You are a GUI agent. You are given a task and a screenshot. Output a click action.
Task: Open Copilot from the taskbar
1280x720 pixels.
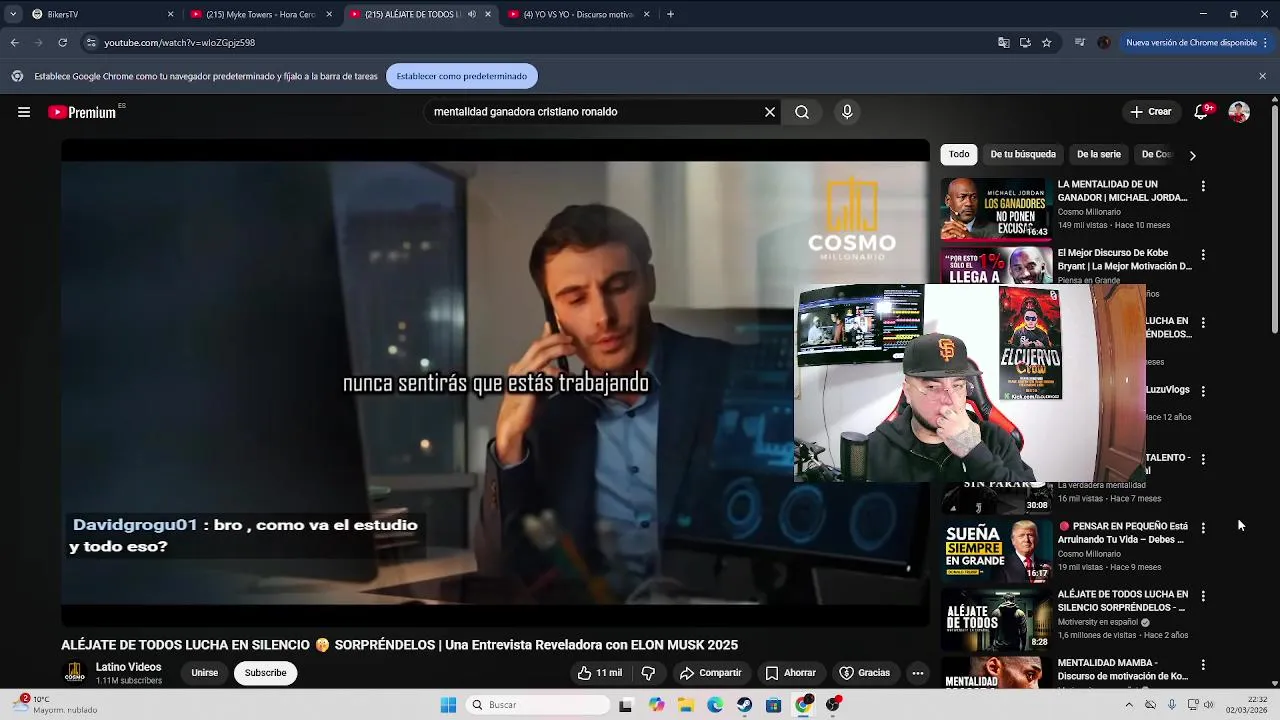coord(656,705)
